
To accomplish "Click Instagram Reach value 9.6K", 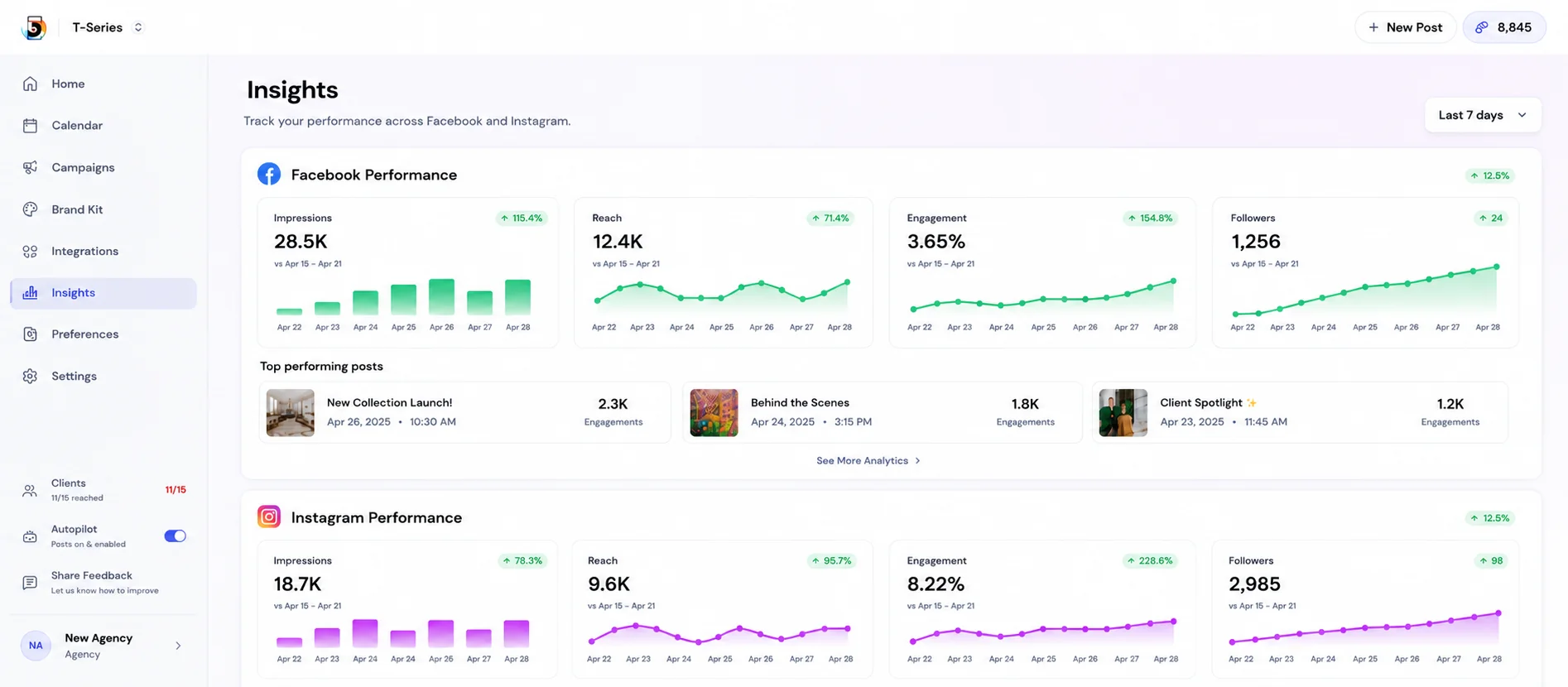I will (608, 584).
